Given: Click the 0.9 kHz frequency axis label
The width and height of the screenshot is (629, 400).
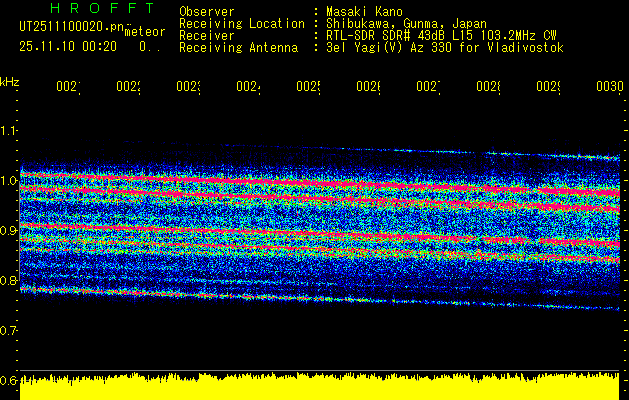Looking at the screenshot, I should coord(9,230).
